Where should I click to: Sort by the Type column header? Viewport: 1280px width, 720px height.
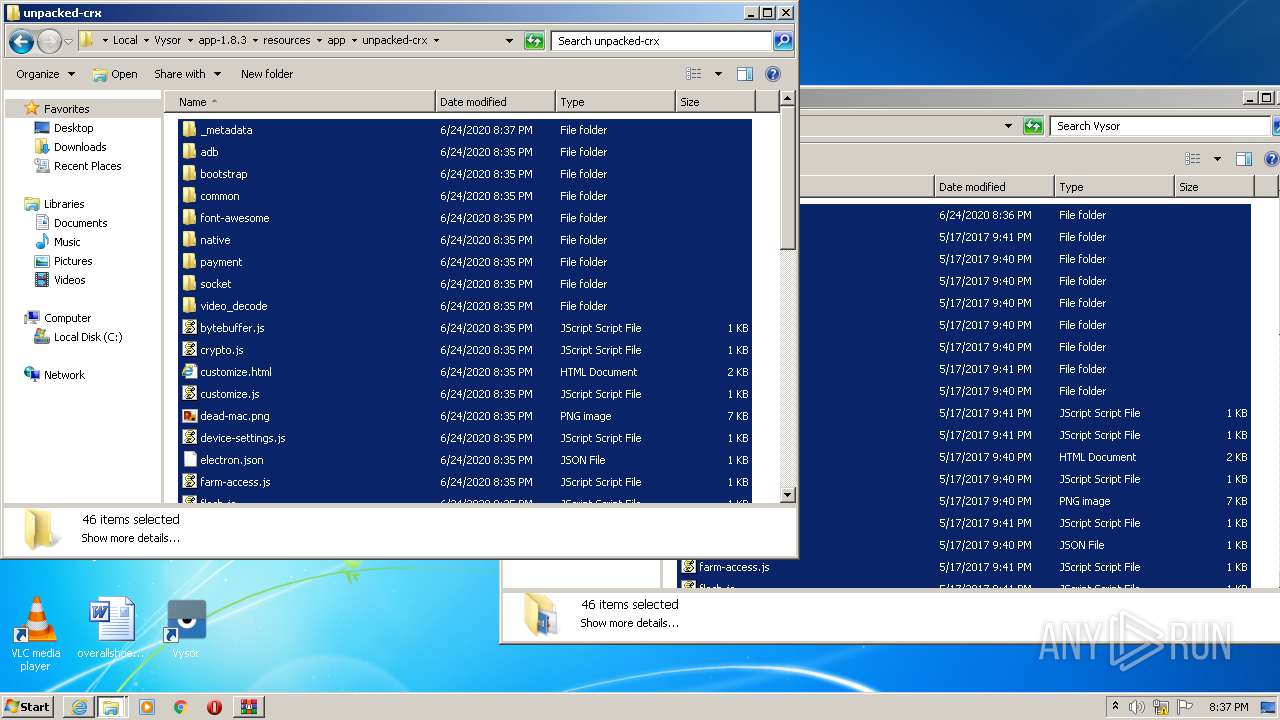[615, 102]
